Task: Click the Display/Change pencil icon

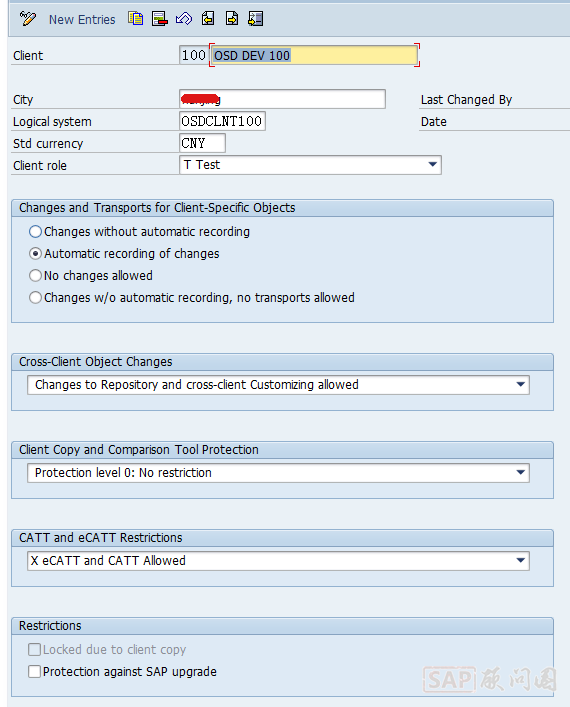Action: pos(27,19)
